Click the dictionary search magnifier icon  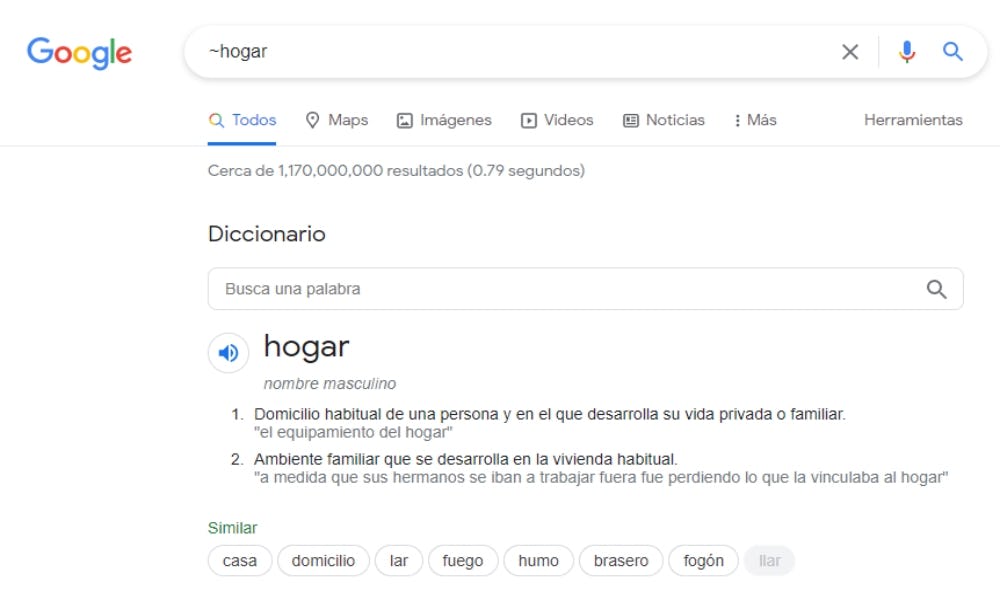click(x=936, y=289)
